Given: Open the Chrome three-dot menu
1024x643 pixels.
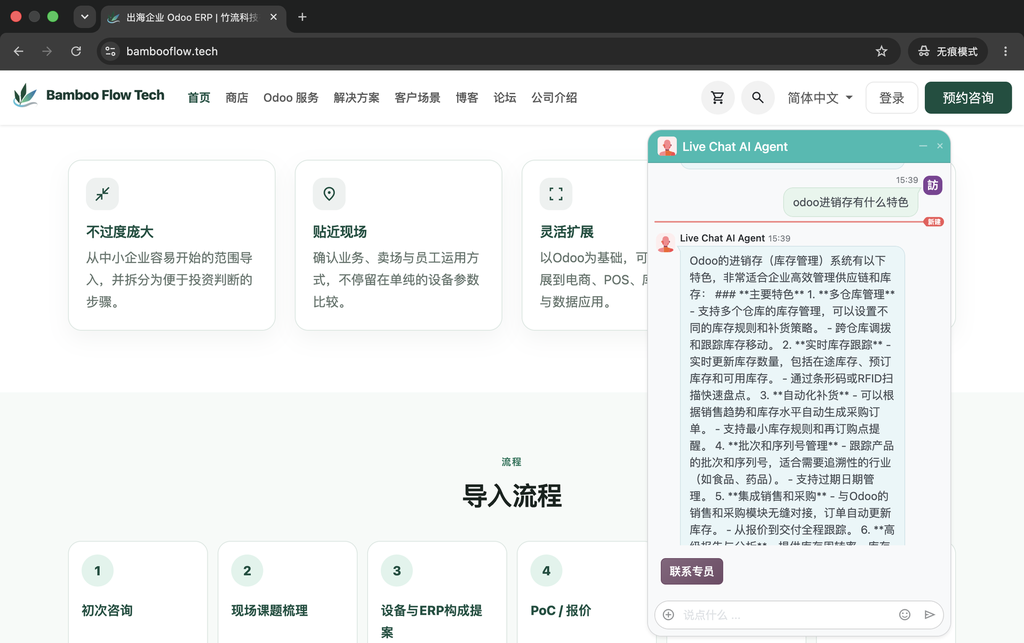Looking at the screenshot, I should tap(1006, 51).
